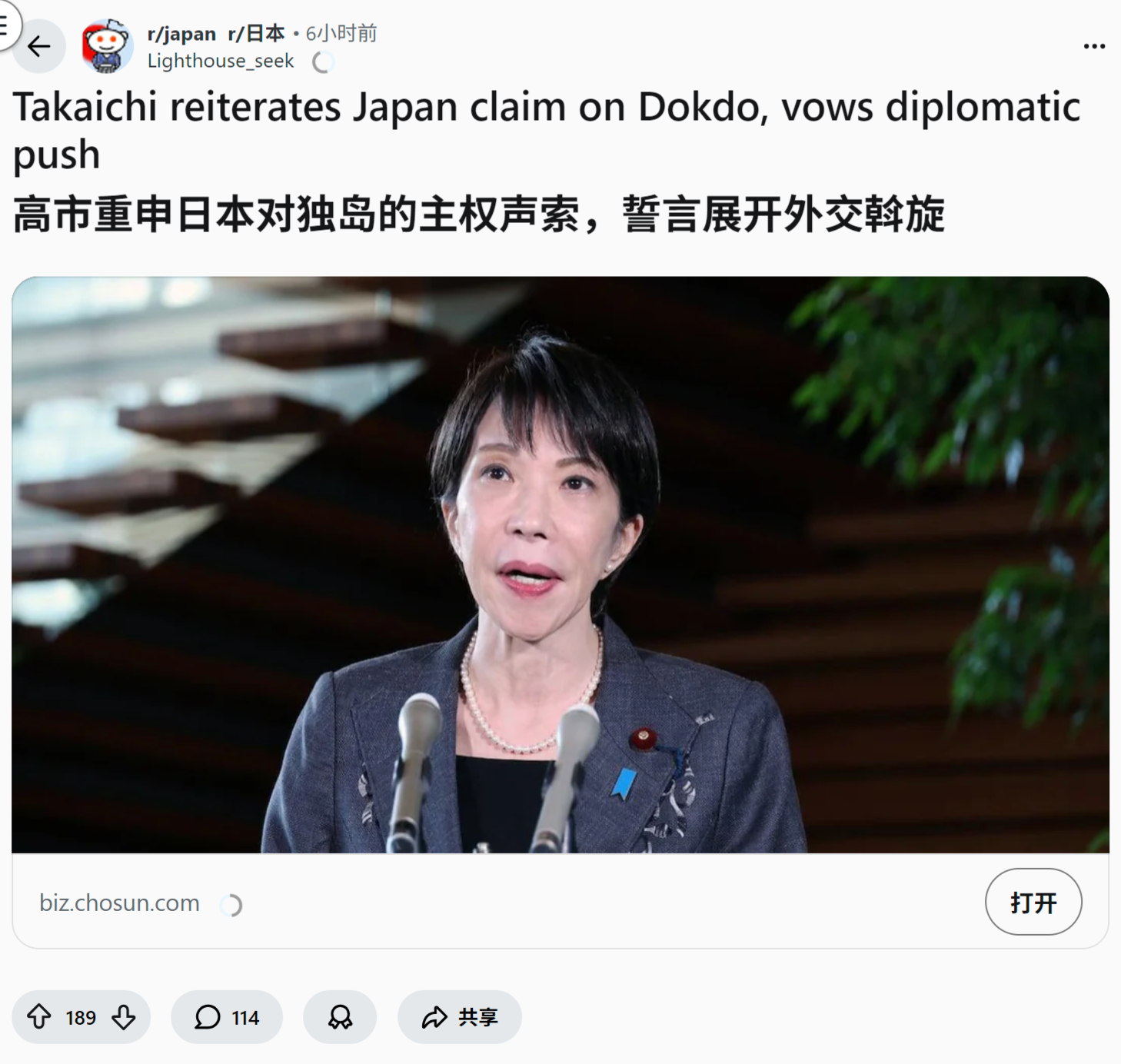The image size is (1121, 1064).
Task: Go back using the left arrow
Action: (x=38, y=47)
